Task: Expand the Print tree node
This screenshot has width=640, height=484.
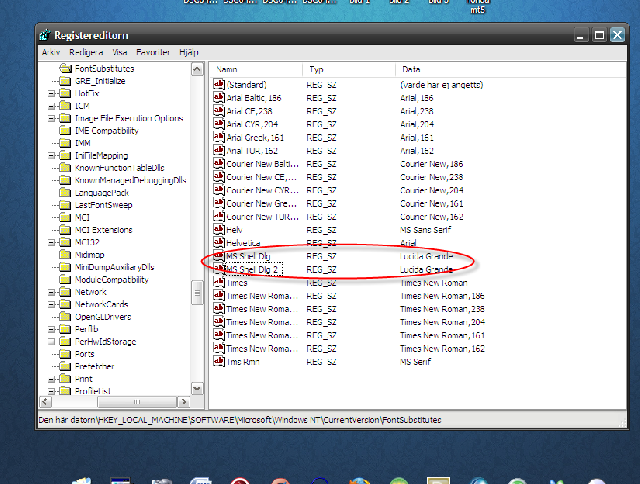Action: [51, 379]
